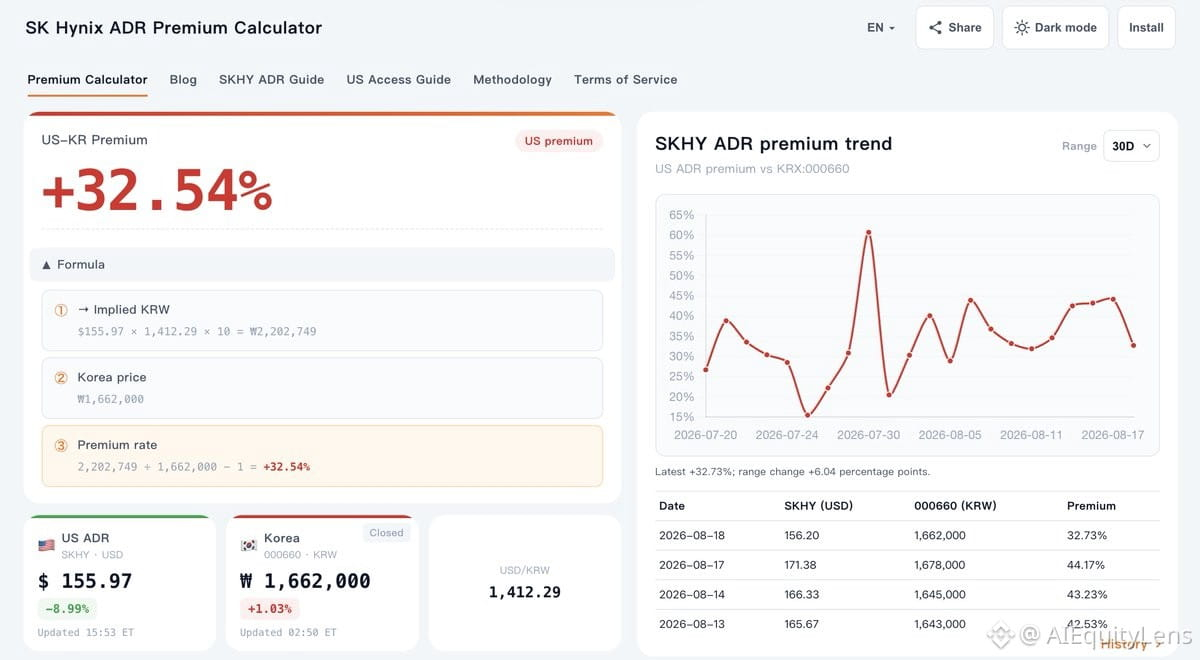
Task: Click the +1.03% change badge
Action: 269,608
